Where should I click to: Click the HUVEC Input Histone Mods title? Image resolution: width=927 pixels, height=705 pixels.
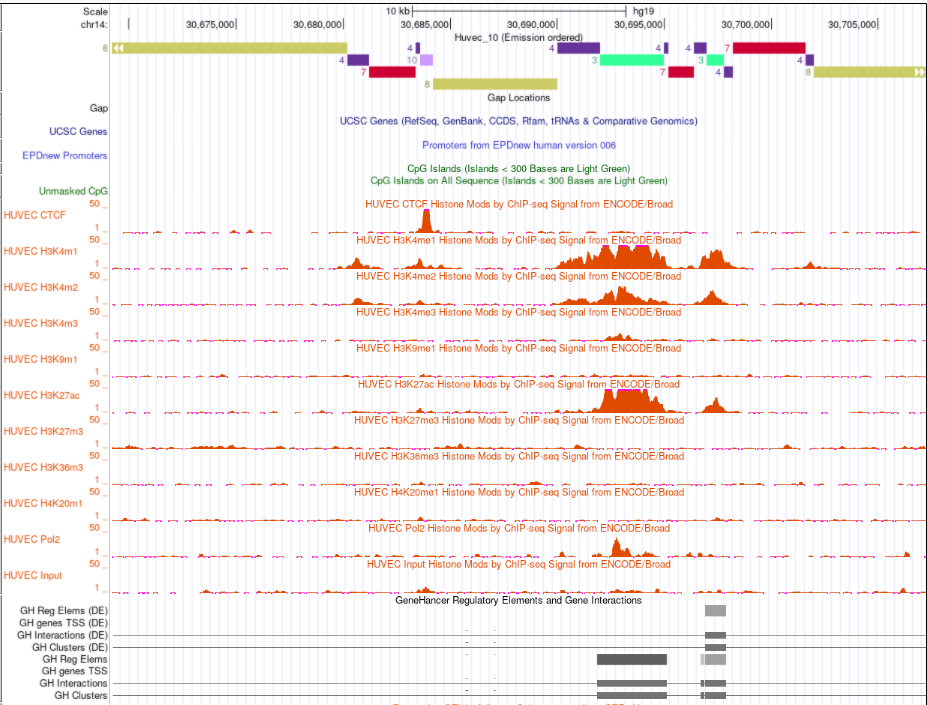coord(518,564)
